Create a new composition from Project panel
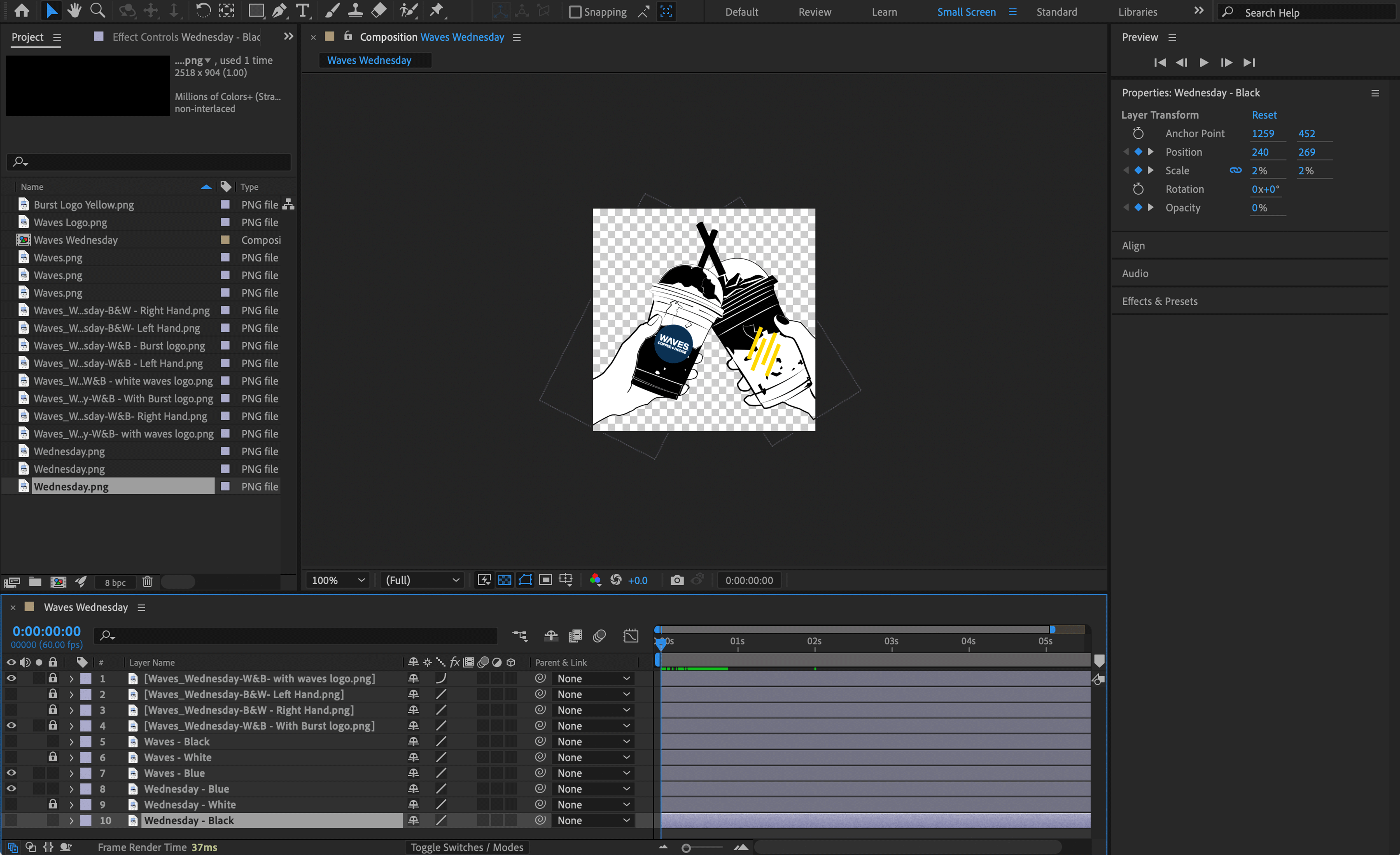This screenshot has height=855, width=1400. [x=58, y=582]
